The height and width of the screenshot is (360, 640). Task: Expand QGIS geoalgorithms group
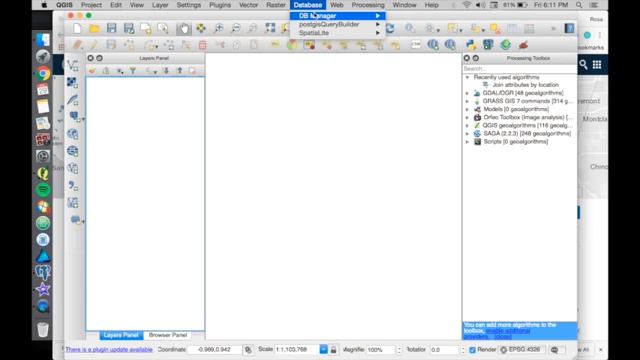[467, 126]
